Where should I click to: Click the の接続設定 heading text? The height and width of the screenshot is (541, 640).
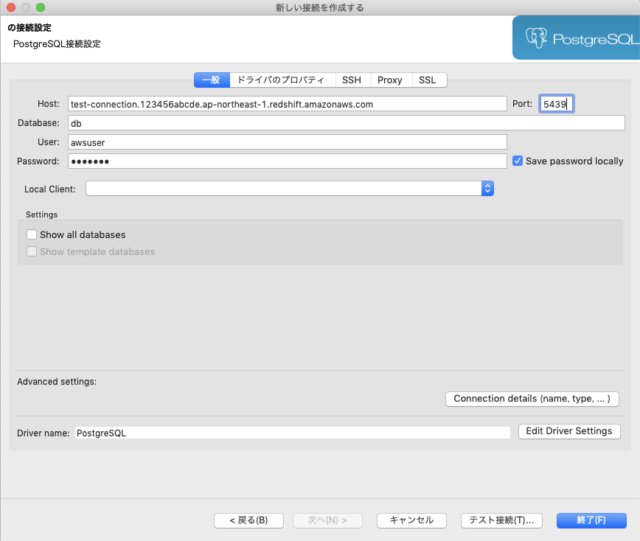29,28
